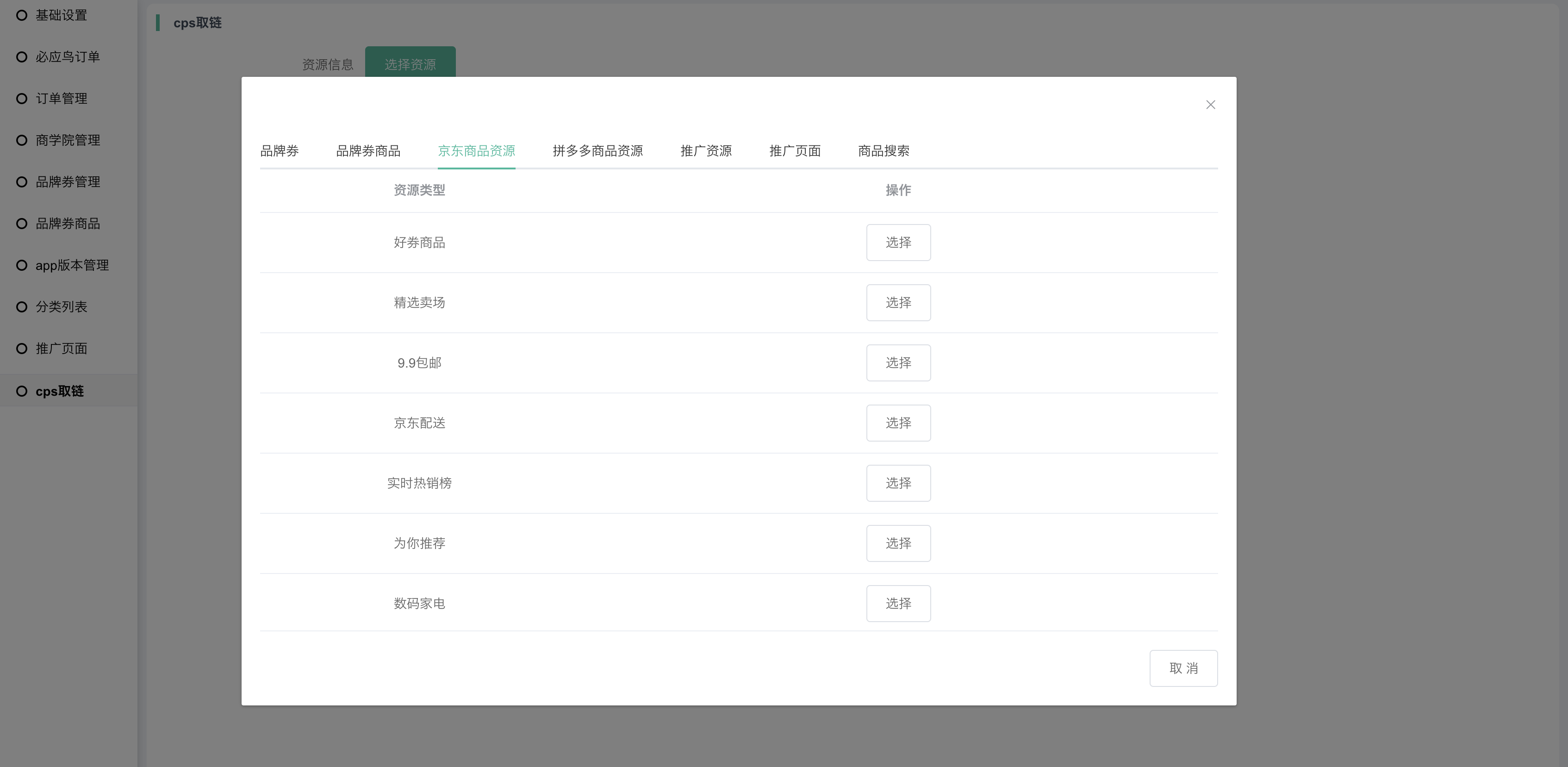Select the 京东配送 resource

898,423
